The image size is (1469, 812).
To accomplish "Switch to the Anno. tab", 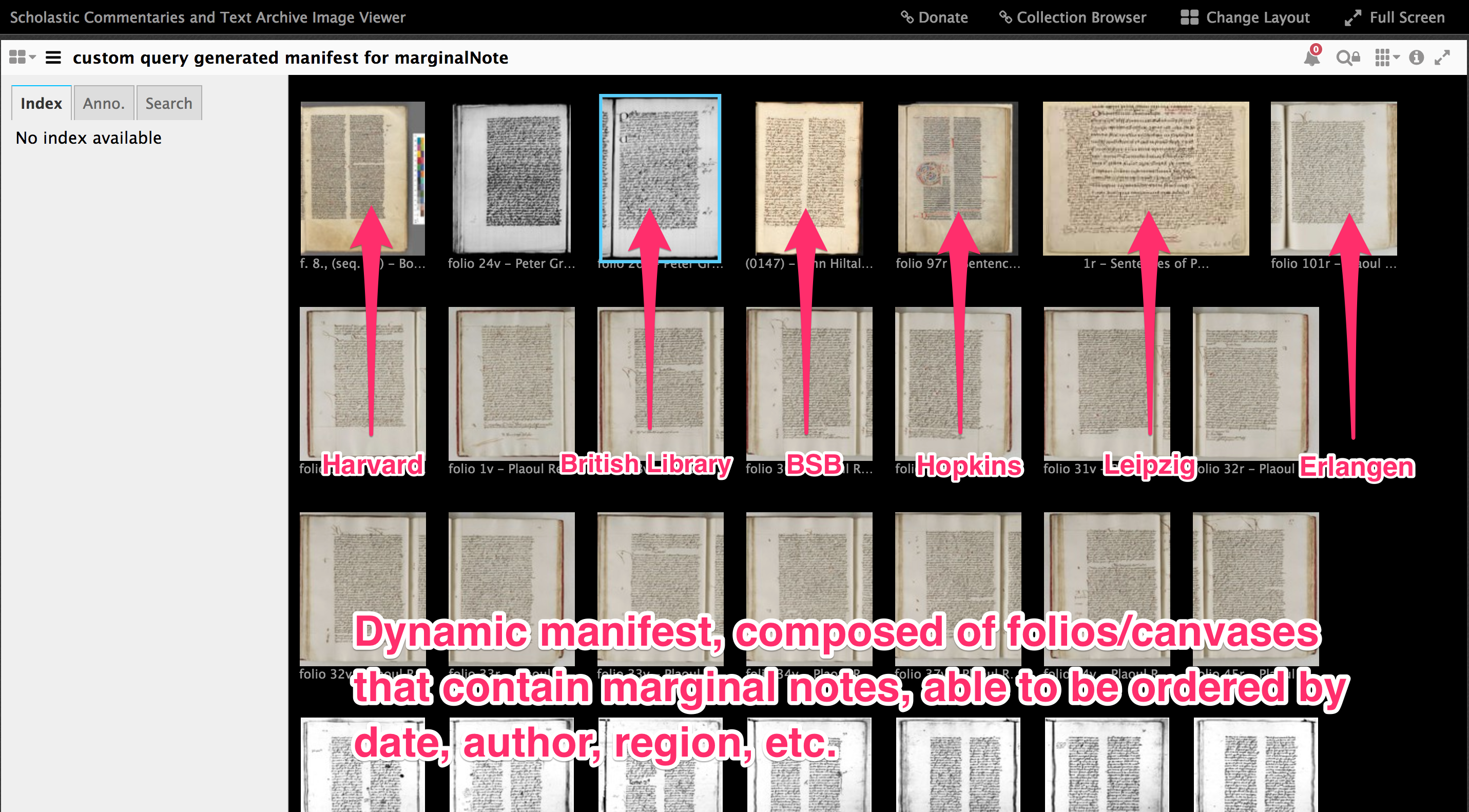I will click(103, 103).
